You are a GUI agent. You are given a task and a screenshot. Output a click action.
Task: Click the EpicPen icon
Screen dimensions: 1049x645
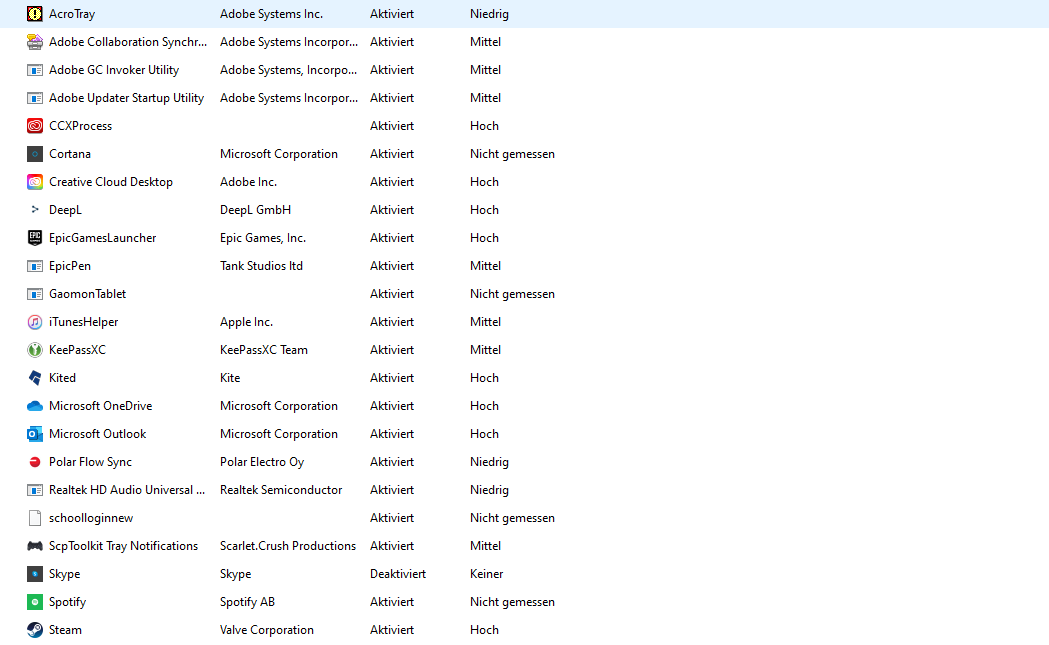pos(35,266)
